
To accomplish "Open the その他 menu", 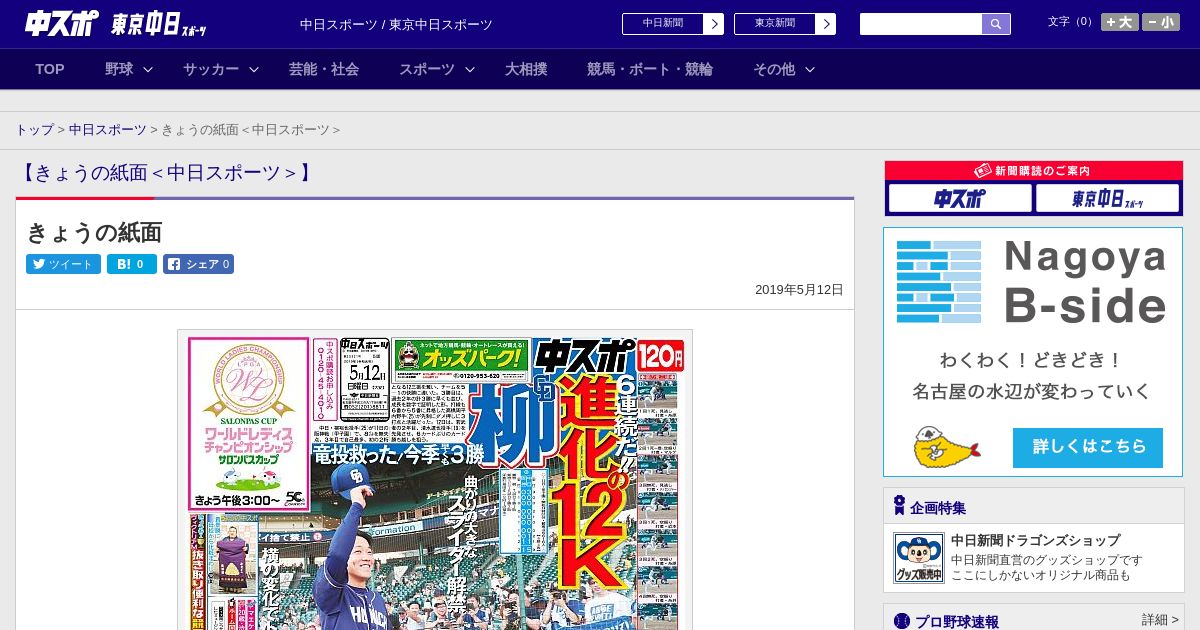I will coord(774,69).
